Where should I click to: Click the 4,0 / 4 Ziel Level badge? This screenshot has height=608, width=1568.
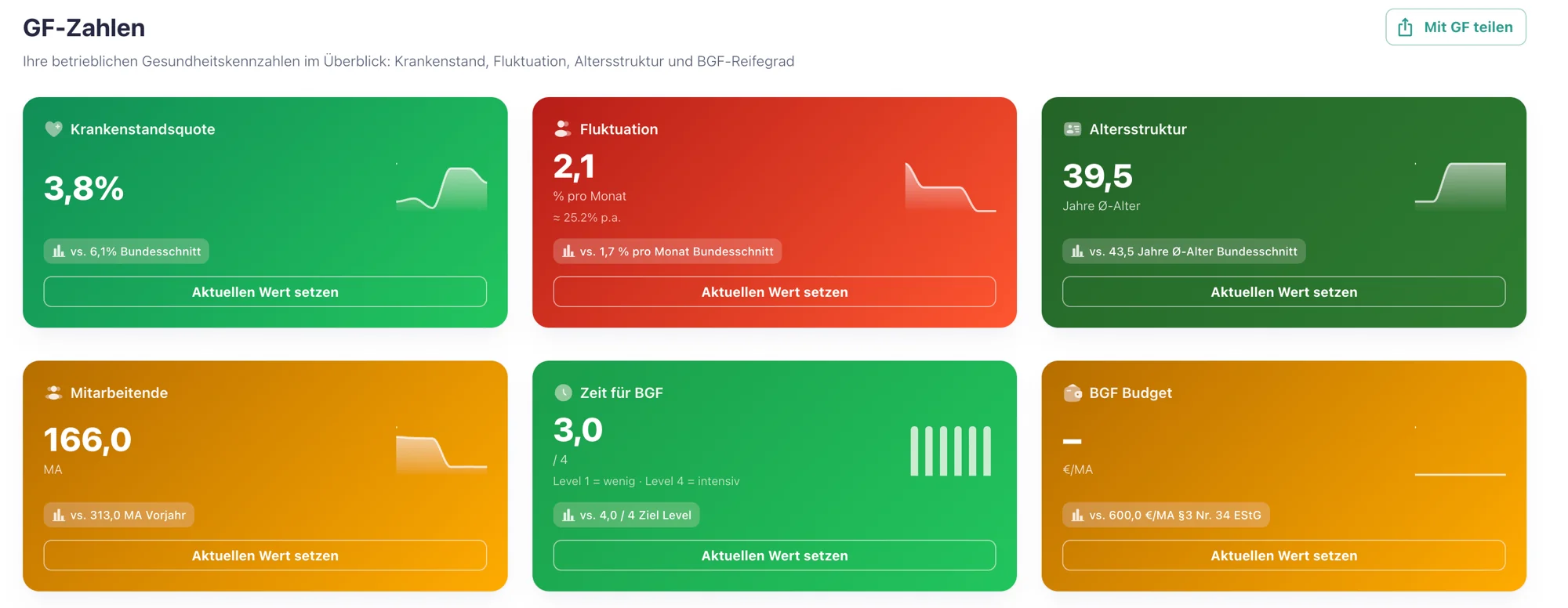click(626, 516)
